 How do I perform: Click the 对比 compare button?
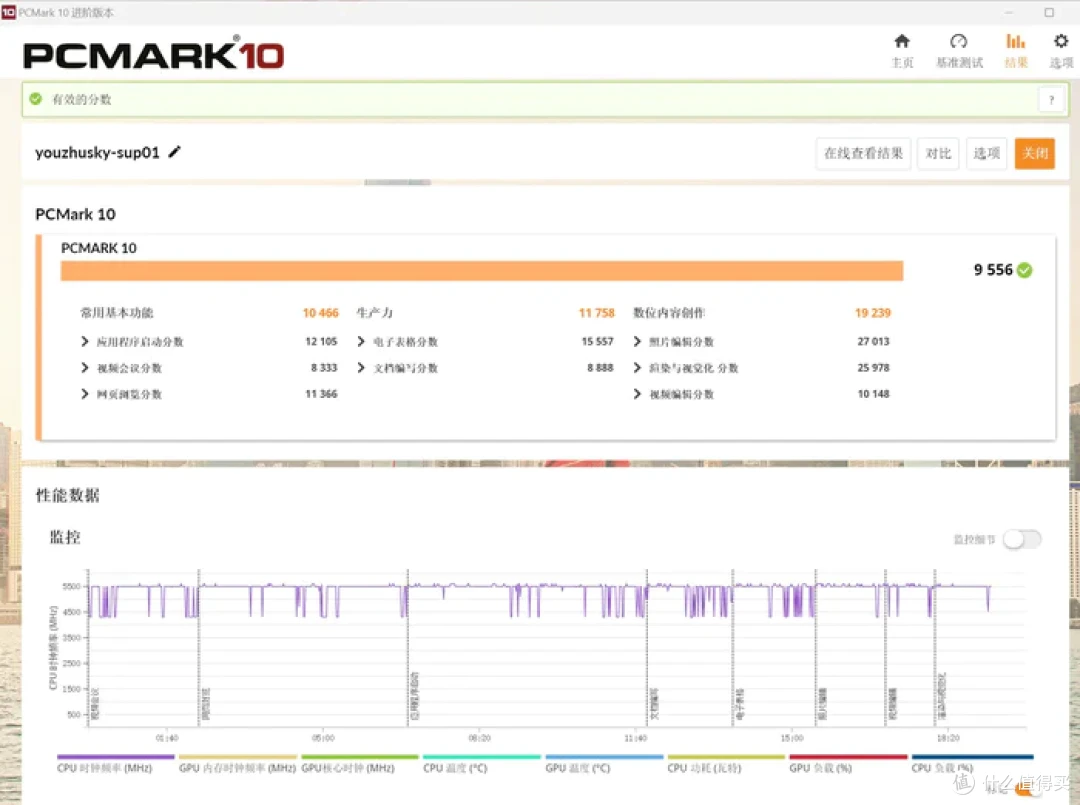point(937,153)
